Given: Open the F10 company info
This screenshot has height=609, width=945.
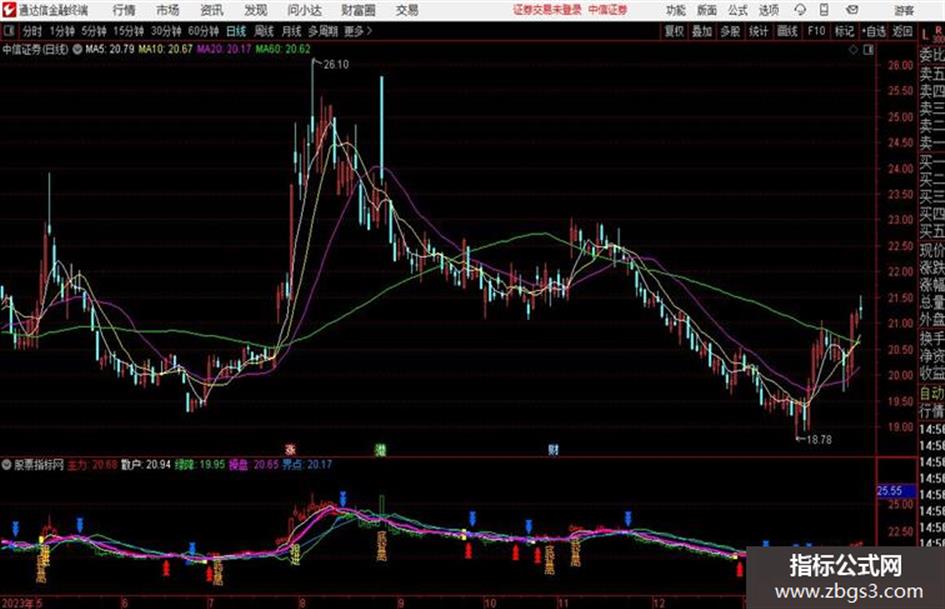Looking at the screenshot, I should pos(816,31).
